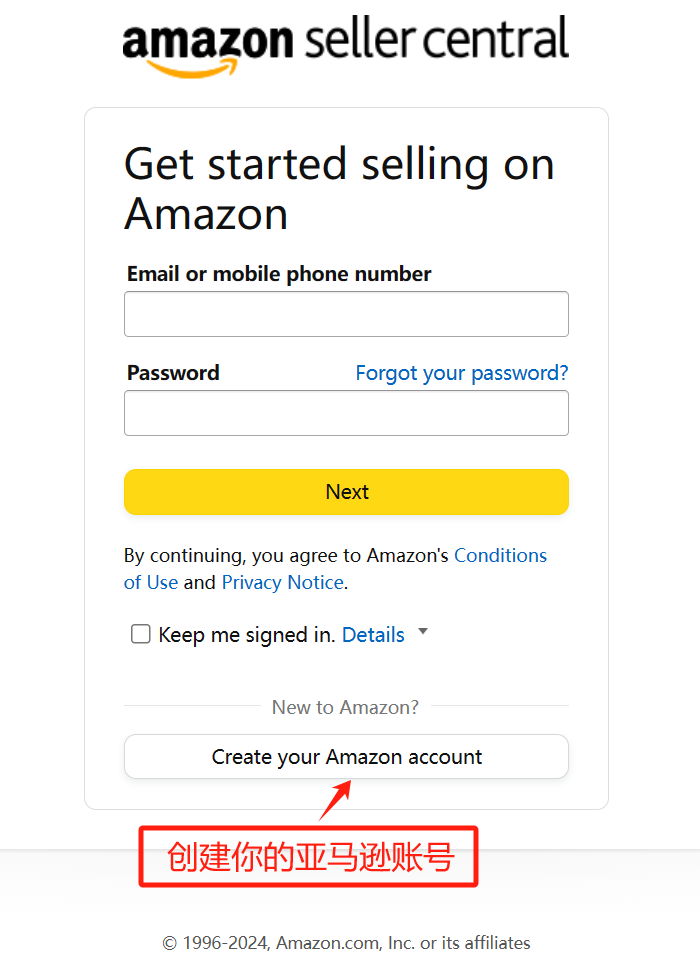Click the 'Password' field label

click(173, 373)
